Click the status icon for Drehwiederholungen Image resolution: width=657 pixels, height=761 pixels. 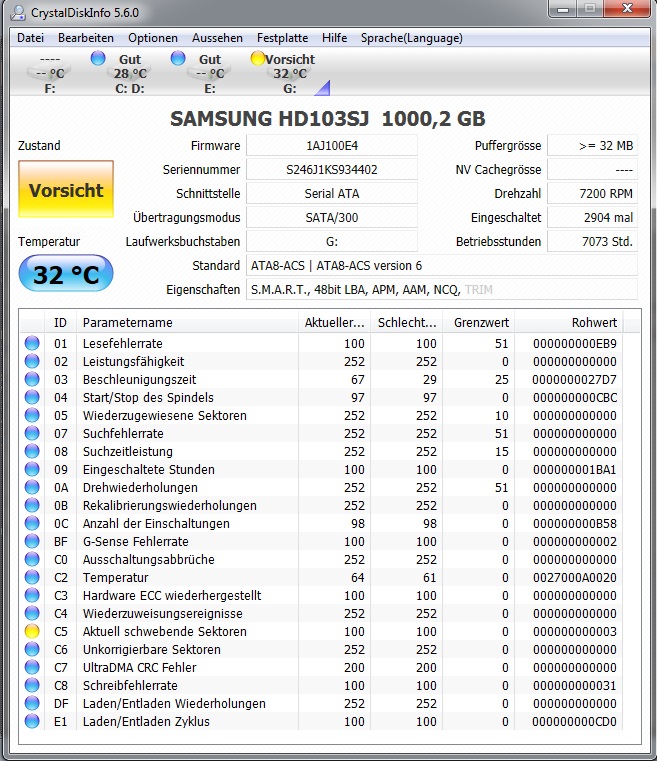click(32, 487)
